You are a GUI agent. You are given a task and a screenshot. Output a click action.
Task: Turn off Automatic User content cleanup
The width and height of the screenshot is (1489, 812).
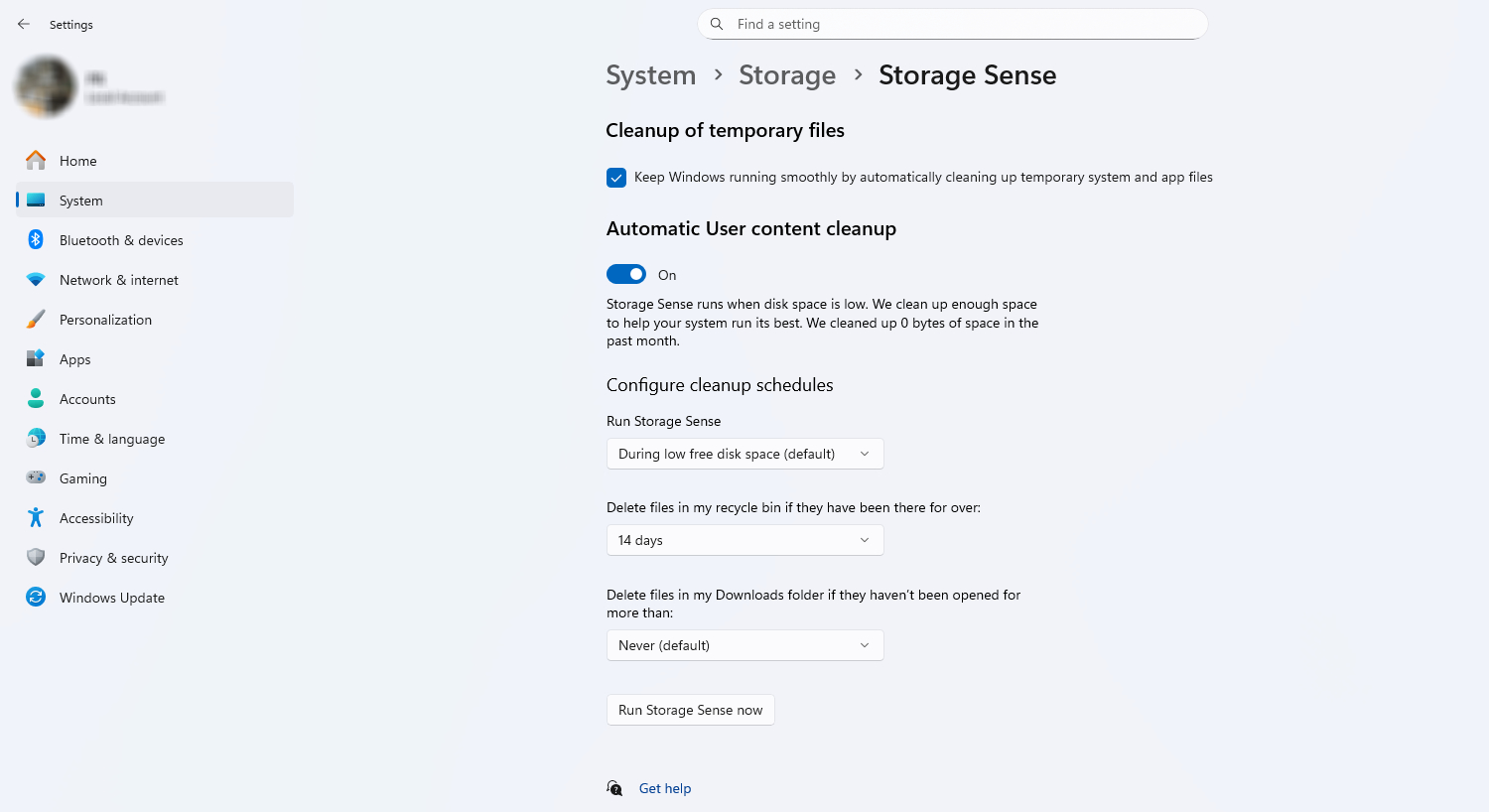tap(625, 274)
